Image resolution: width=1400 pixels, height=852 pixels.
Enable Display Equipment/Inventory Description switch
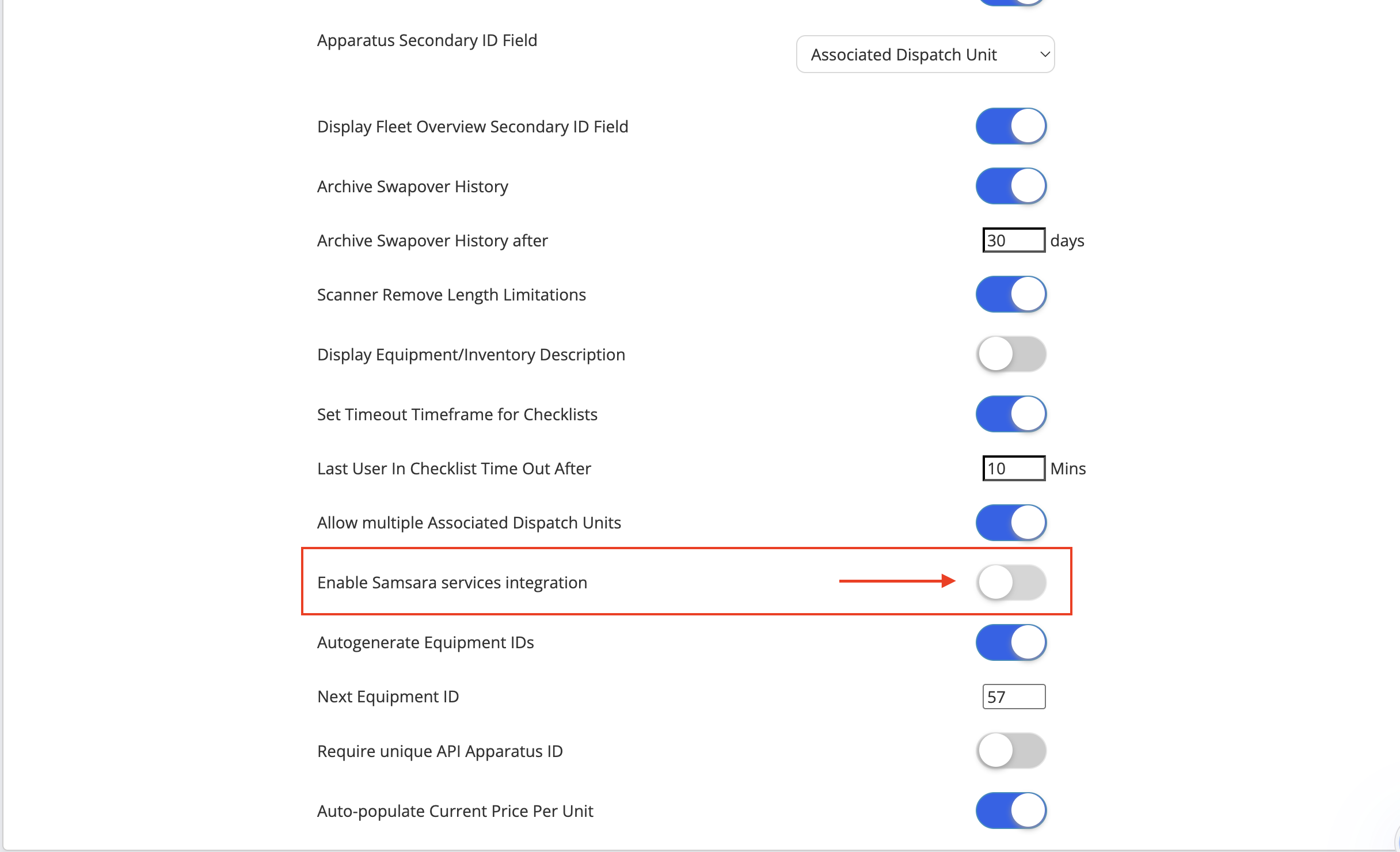[x=1011, y=354]
